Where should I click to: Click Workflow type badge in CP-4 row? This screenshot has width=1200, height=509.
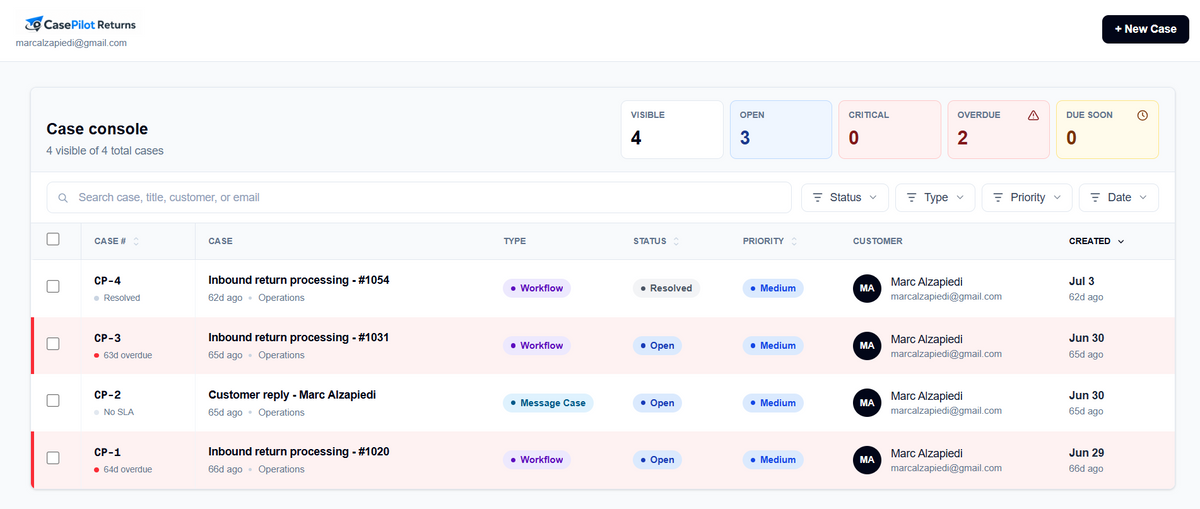pos(537,288)
